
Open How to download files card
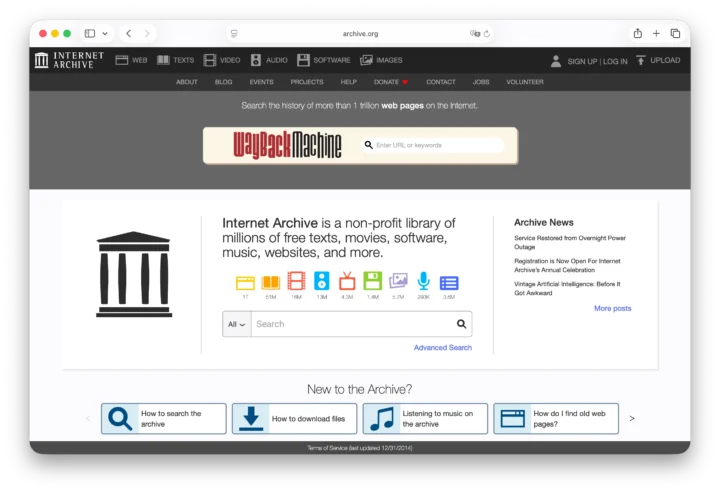[294, 419]
